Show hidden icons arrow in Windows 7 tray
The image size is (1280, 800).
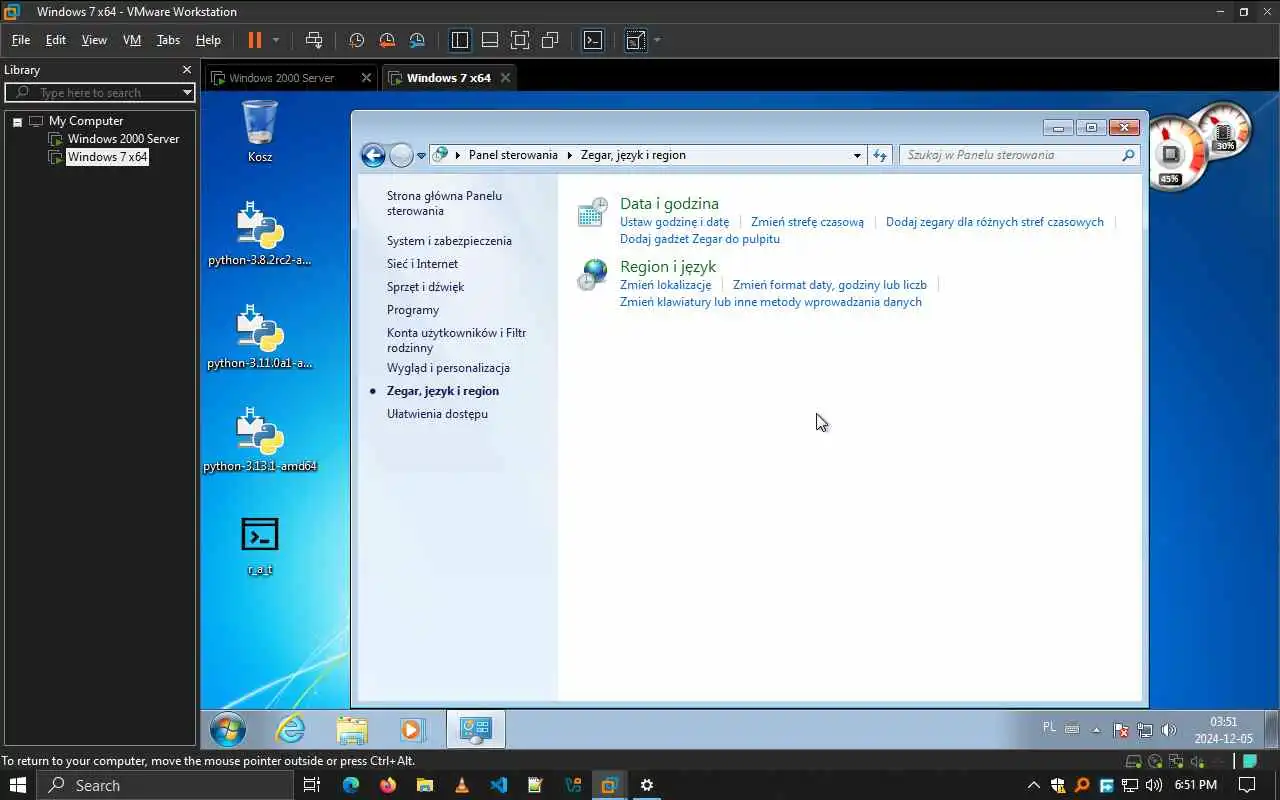click(1096, 729)
